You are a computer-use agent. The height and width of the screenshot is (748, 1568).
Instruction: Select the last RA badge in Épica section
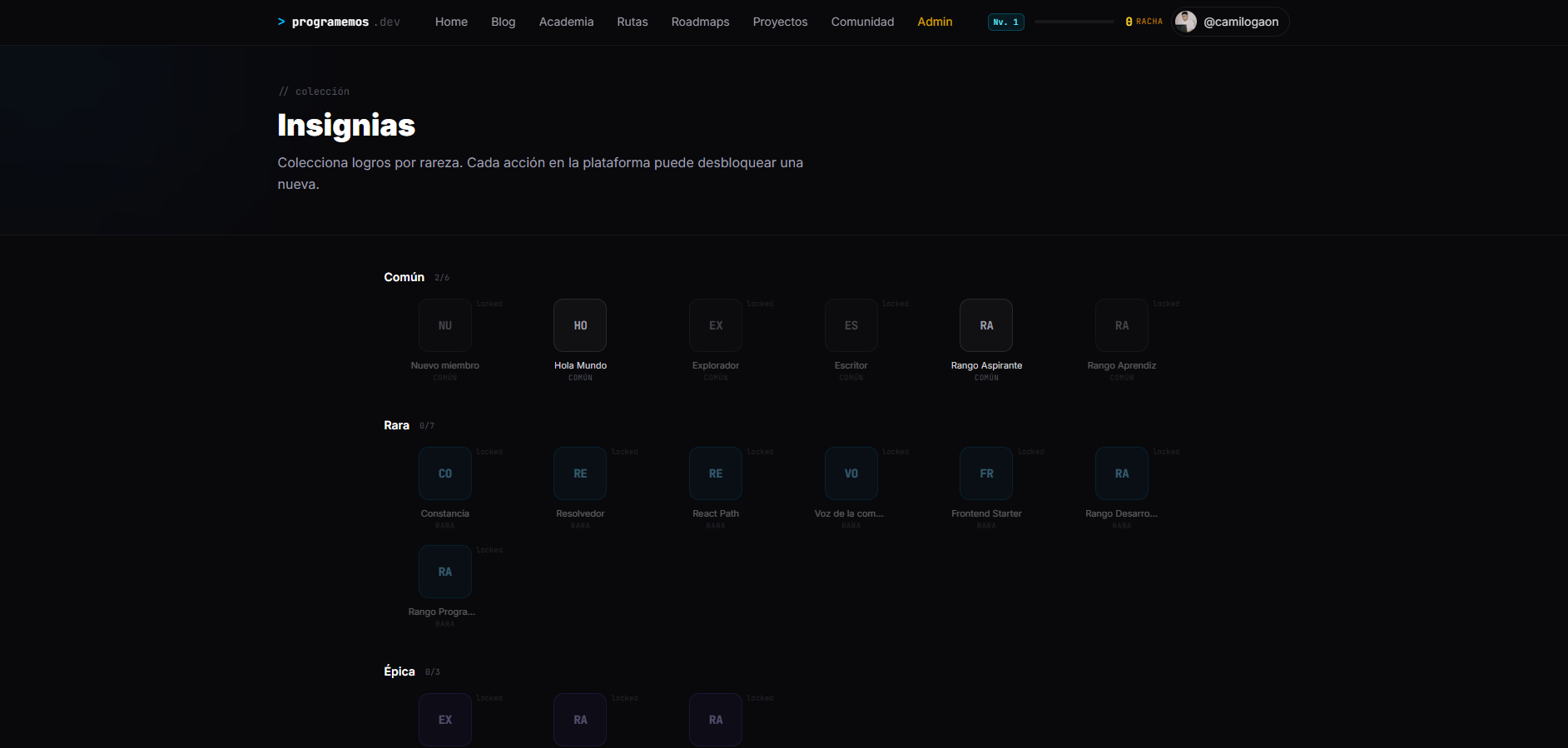pyautogui.click(x=716, y=720)
